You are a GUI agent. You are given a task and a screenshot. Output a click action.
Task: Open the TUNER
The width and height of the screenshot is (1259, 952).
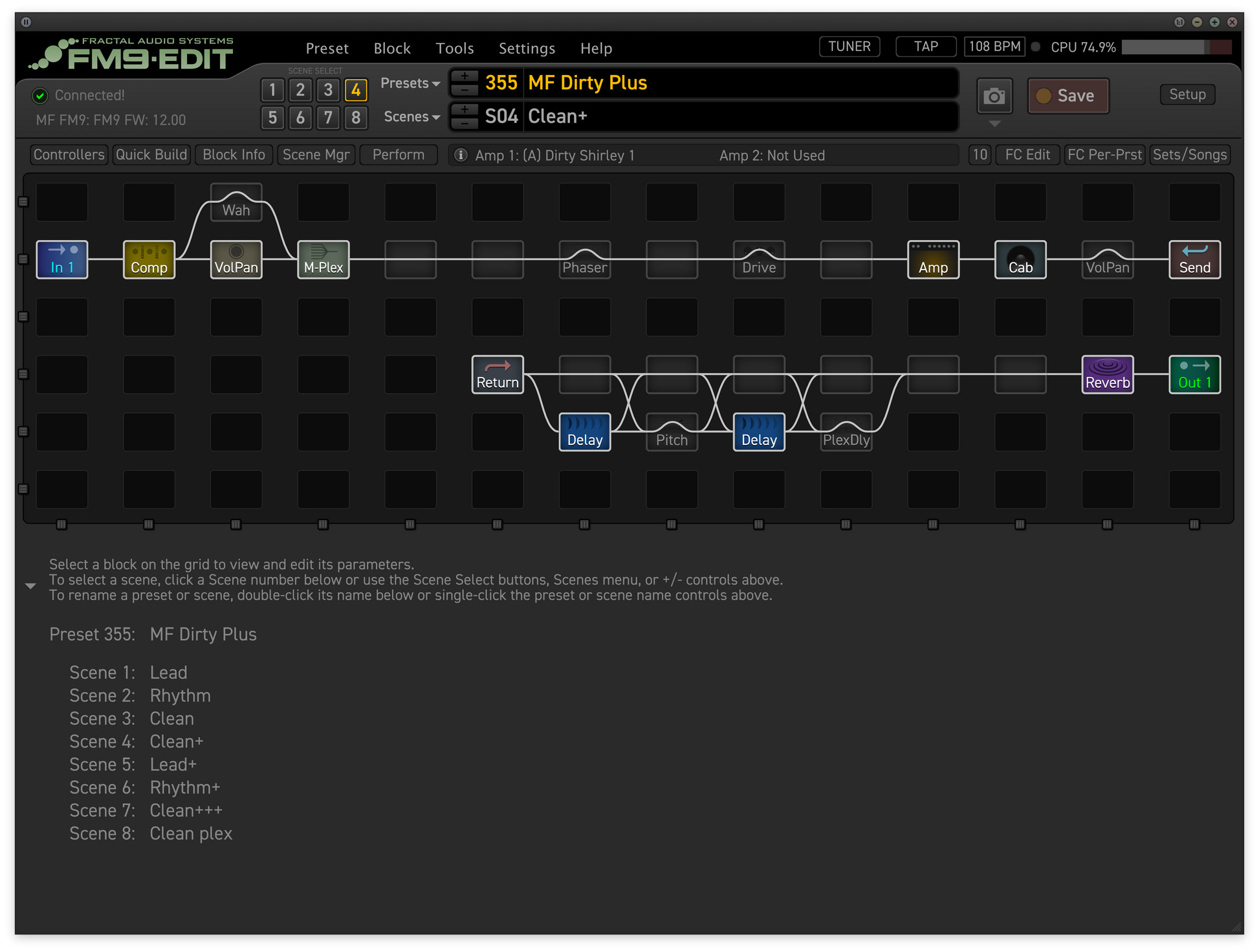pos(849,47)
